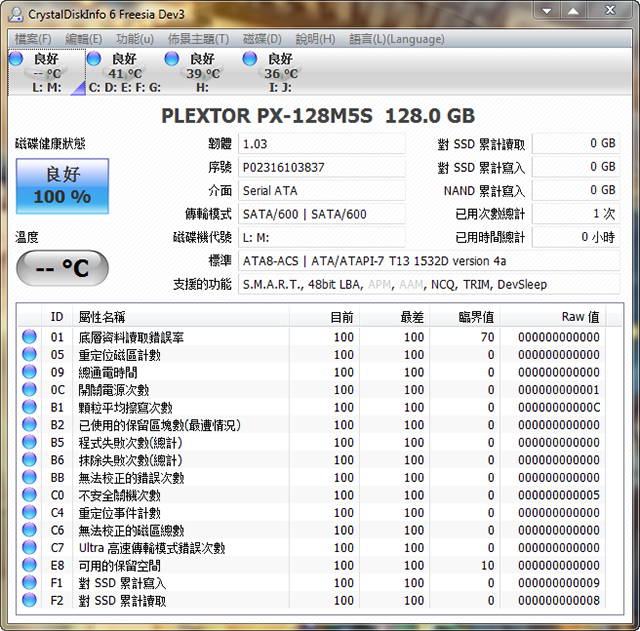Open the 語言(L)(Language) menu

point(396,39)
